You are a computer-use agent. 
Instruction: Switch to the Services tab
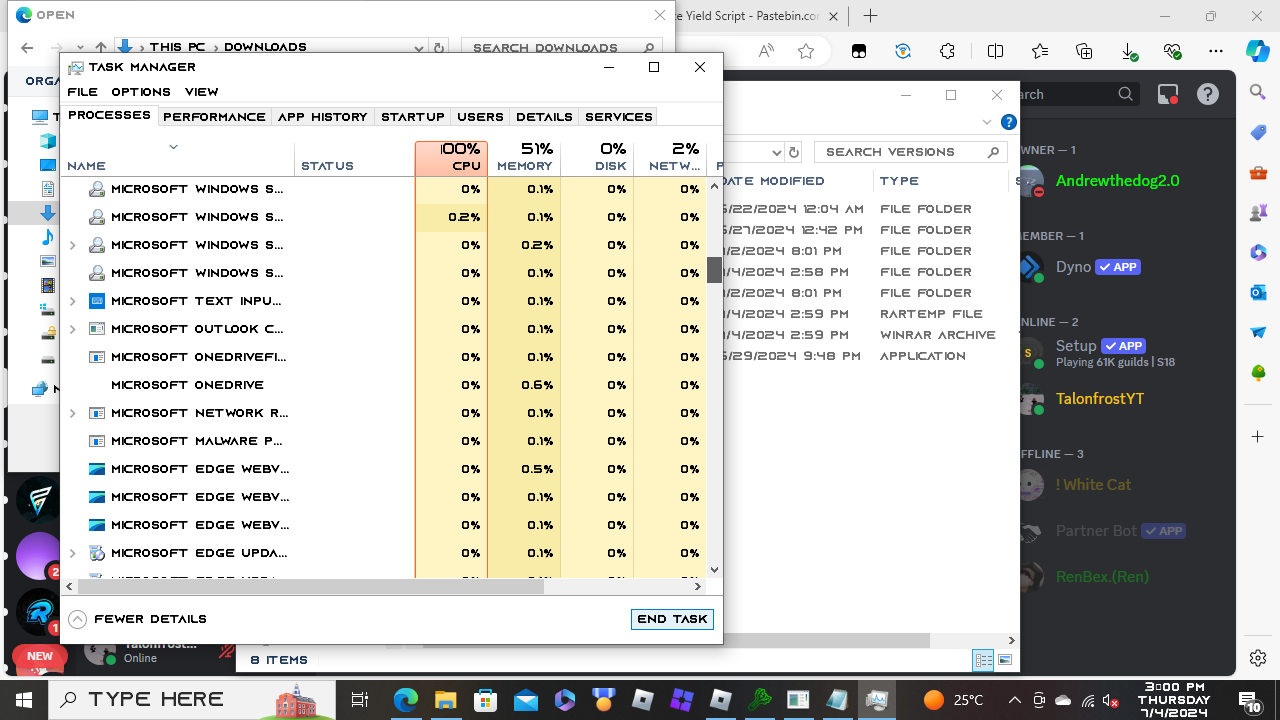coord(619,117)
